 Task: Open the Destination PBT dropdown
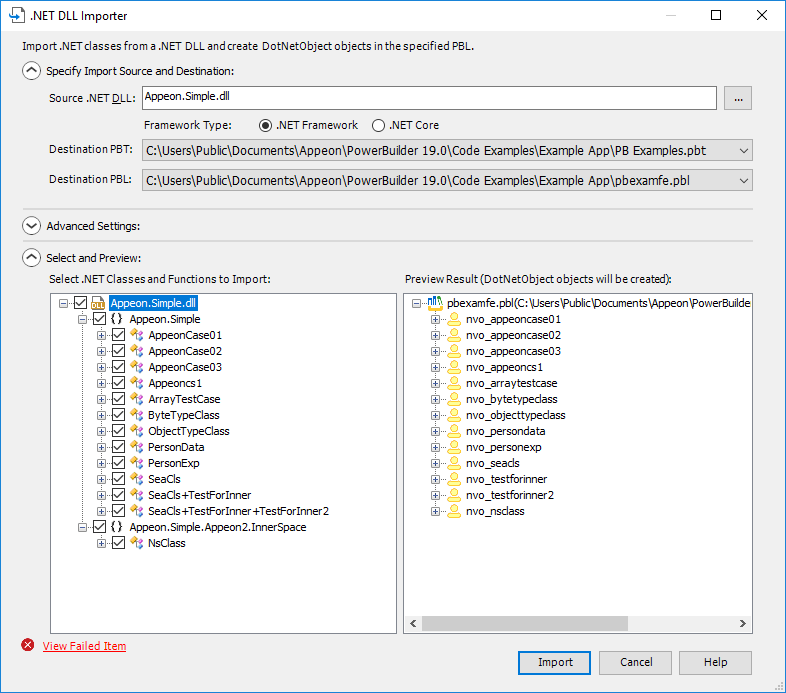click(743, 150)
